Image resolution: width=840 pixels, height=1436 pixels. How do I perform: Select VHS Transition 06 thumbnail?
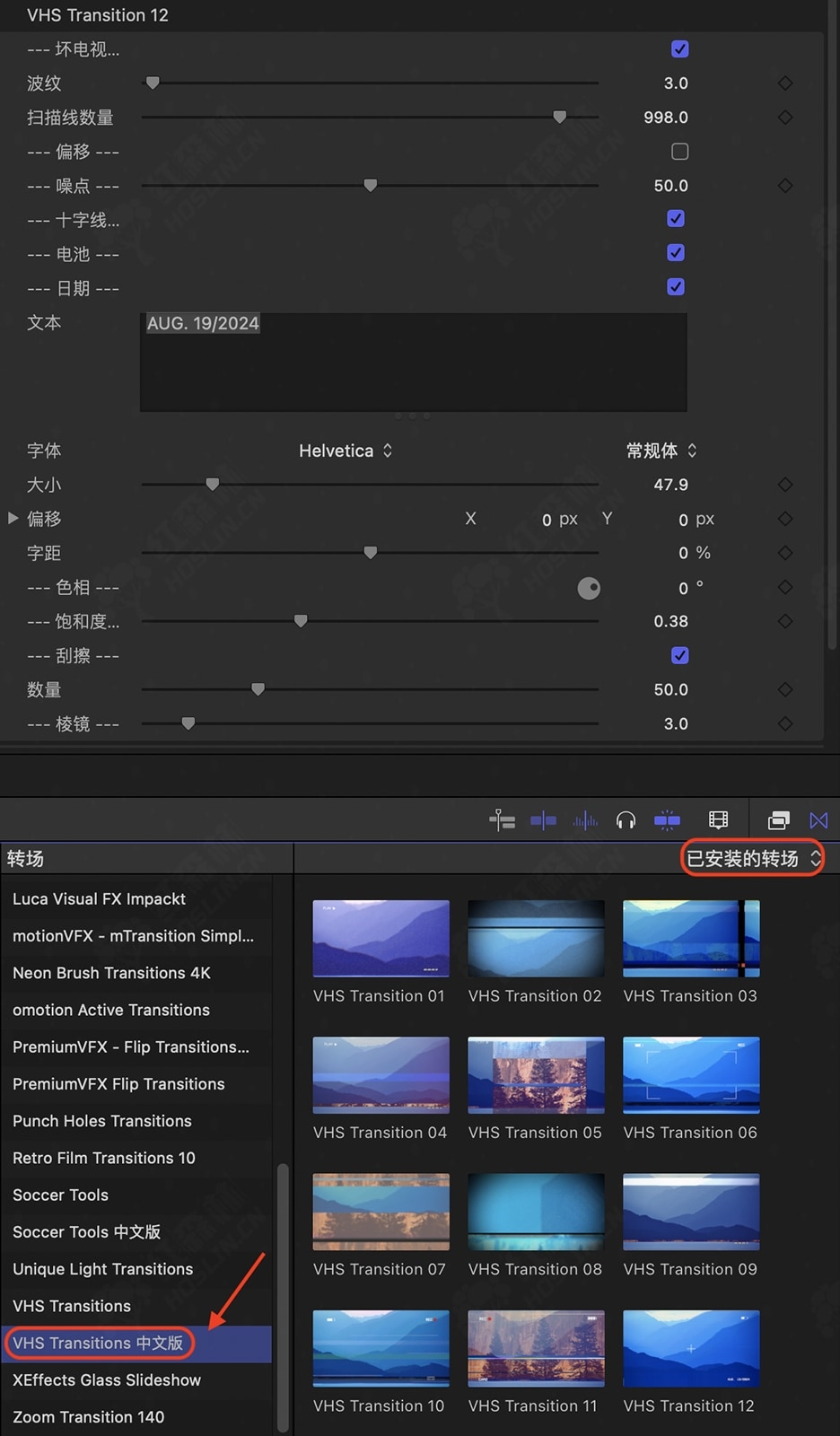[x=691, y=1075]
